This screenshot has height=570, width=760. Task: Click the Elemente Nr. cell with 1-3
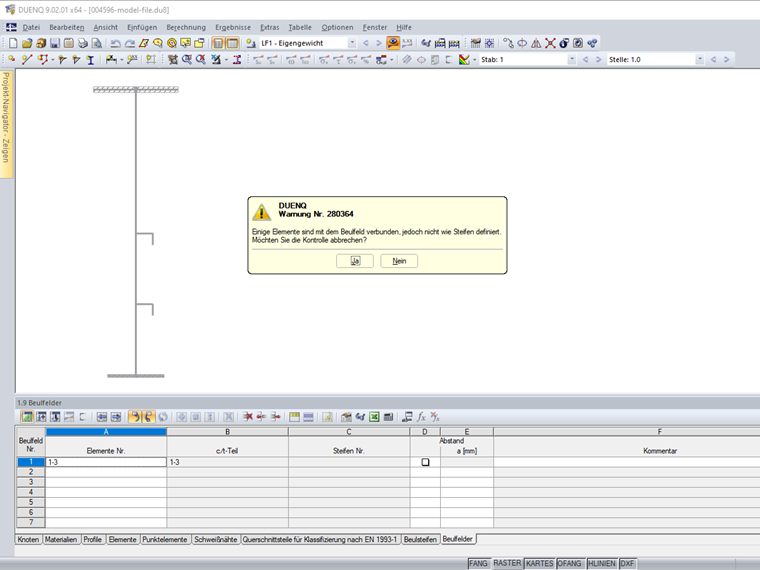[x=106, y=462]
